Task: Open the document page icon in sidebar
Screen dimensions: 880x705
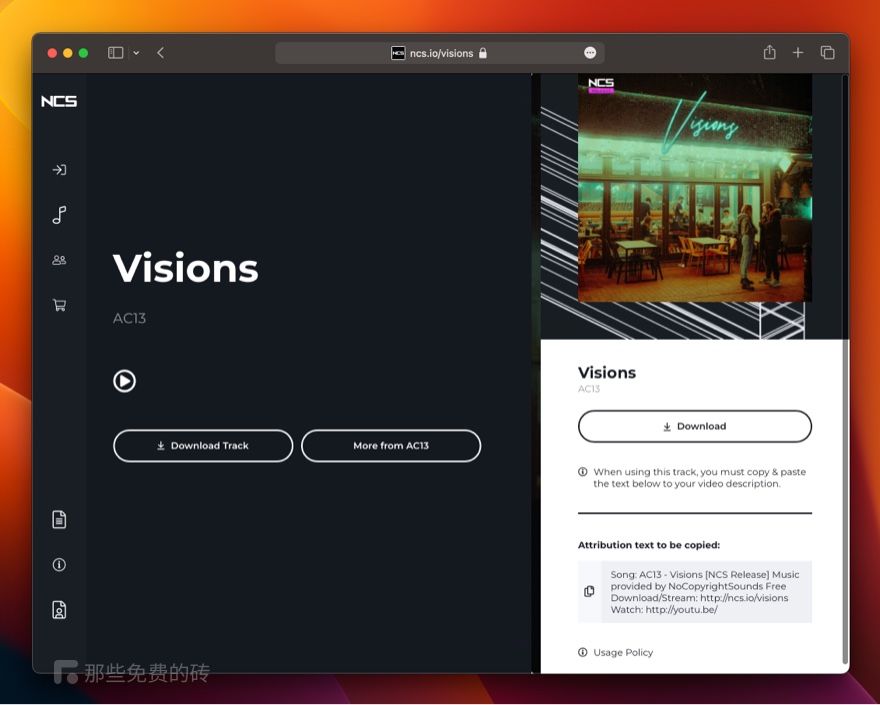Action: [59, 519]
